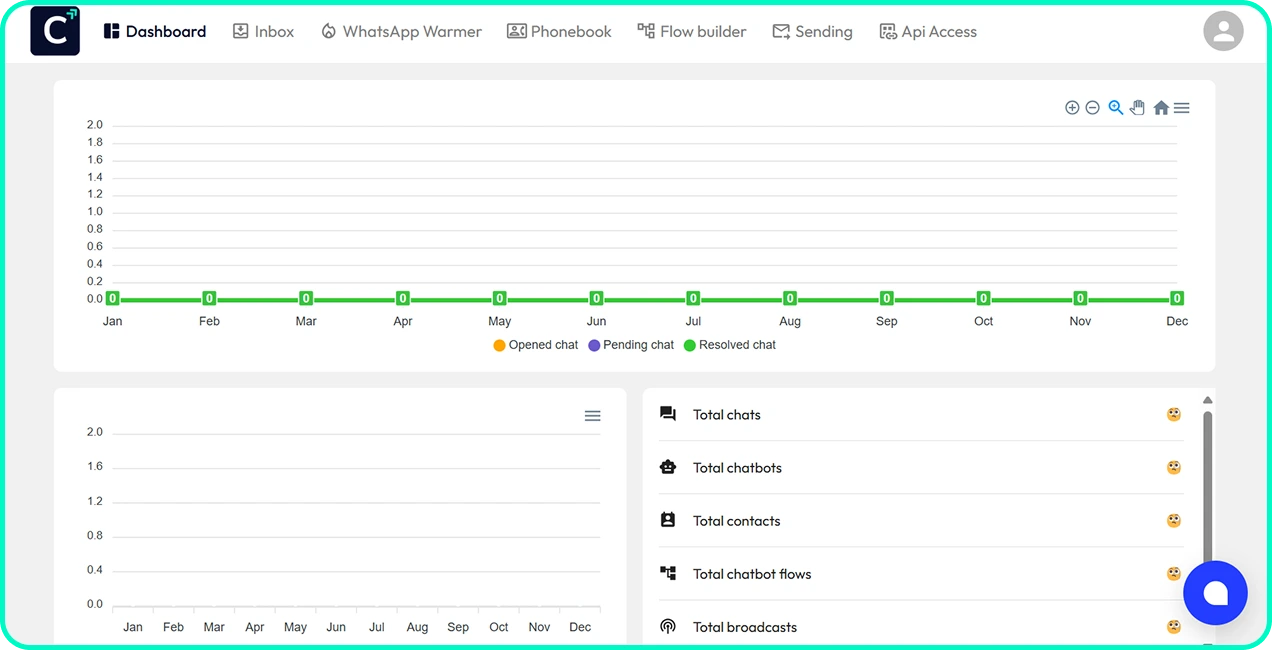Screen dimensions: 1272x650
Task: Open the Flow builder page
Action: (692, 32)
